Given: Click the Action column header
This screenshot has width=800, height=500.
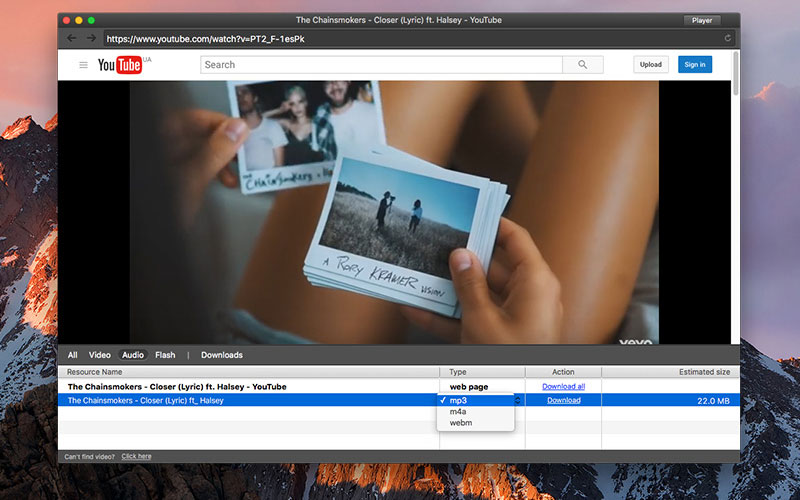Looking at the screenshot, I should [563, 372].
